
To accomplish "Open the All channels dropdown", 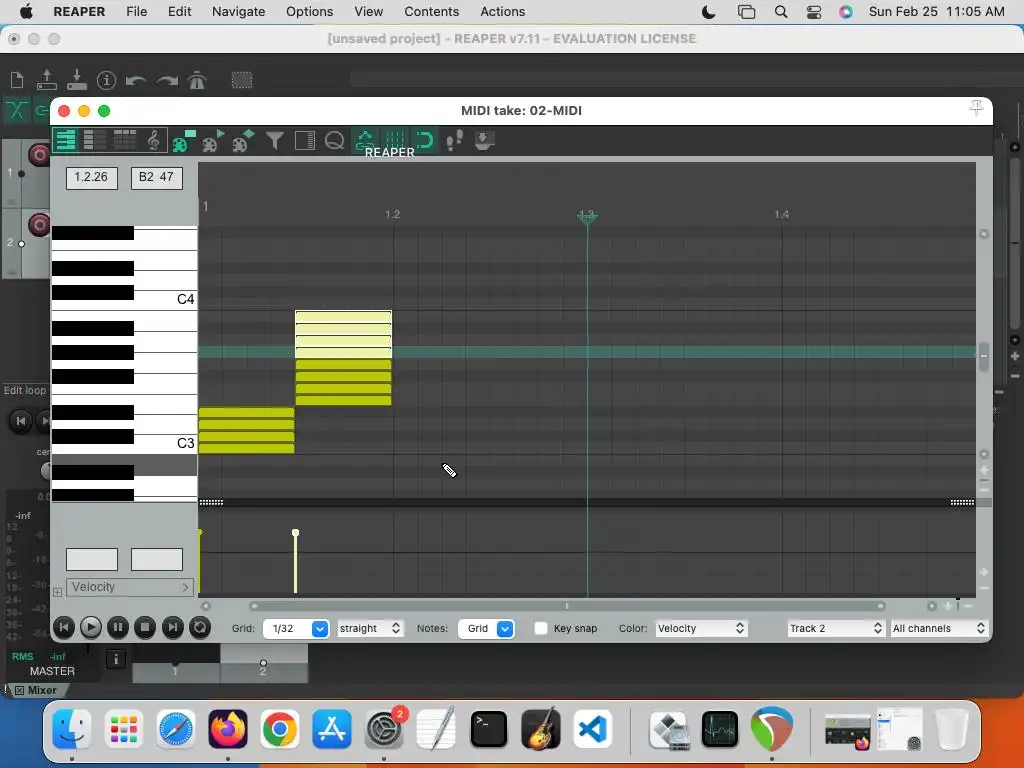I will pyautogui.click(x=939, y=628).
